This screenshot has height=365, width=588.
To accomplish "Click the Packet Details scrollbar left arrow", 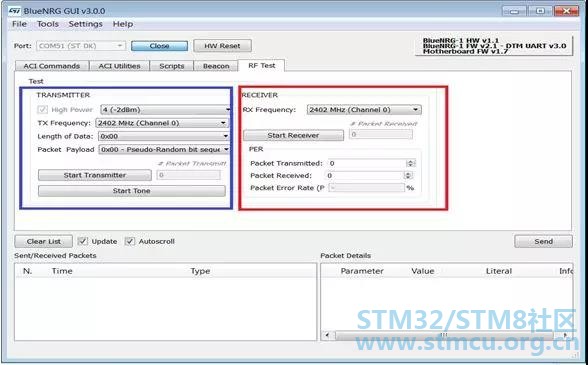I will pos(327,335).
